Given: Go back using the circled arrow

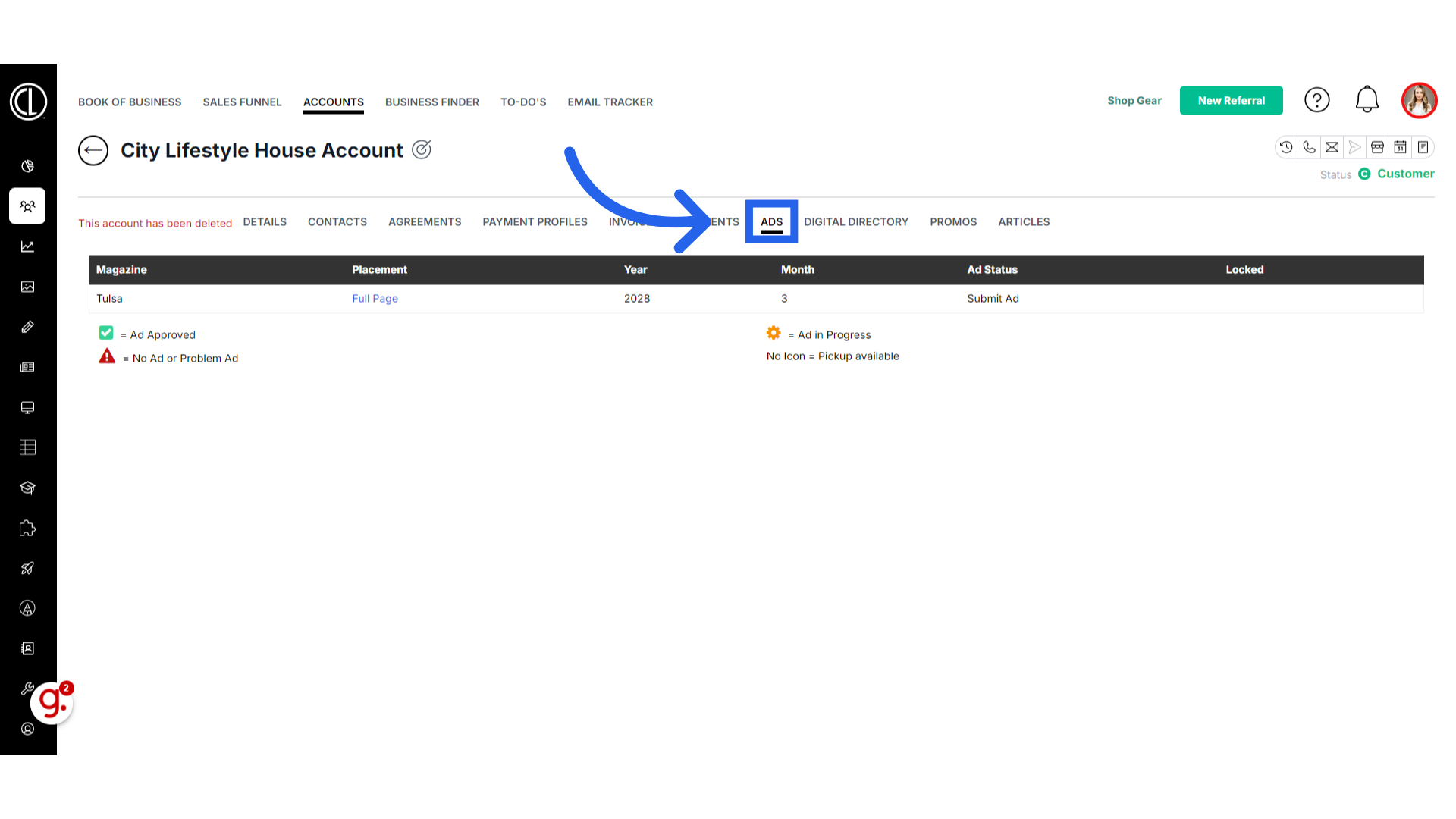Looking at the screenshot, I should click(x=93, y=150).
